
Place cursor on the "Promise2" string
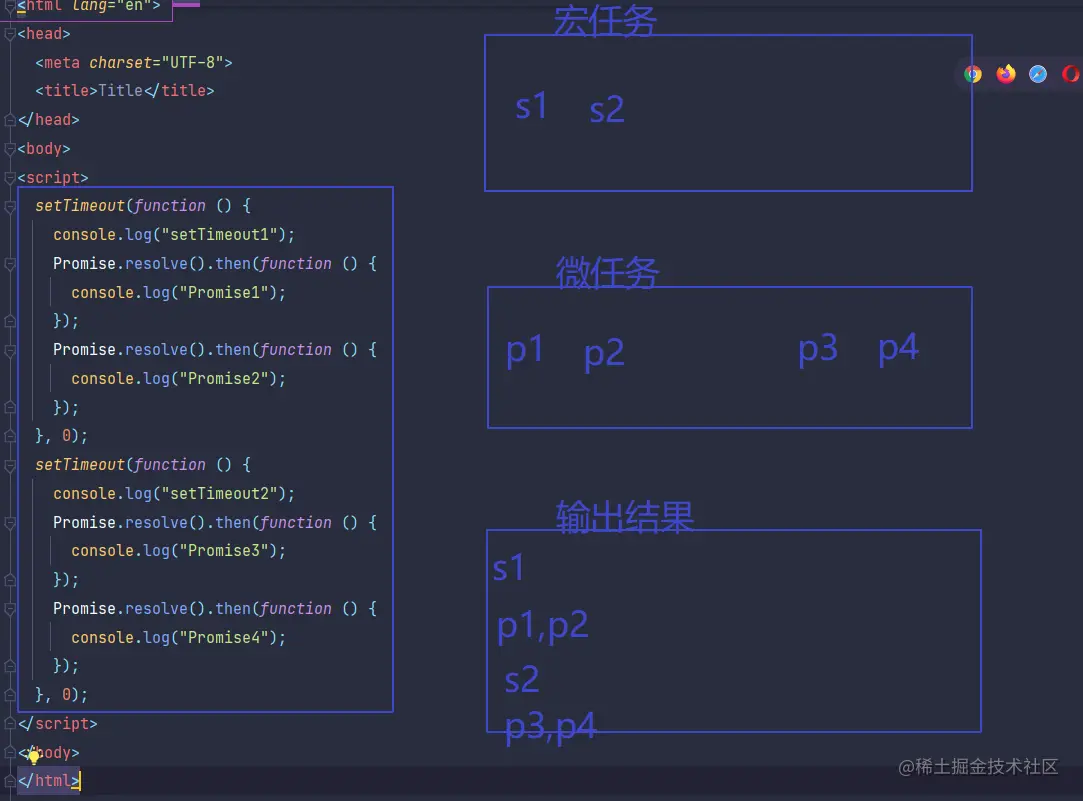(228, 379)
